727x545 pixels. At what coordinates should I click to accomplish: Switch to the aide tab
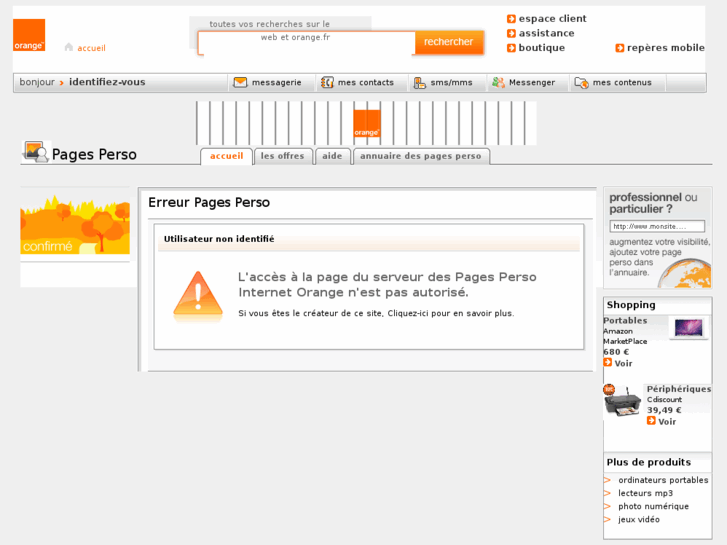click(332, 156)
